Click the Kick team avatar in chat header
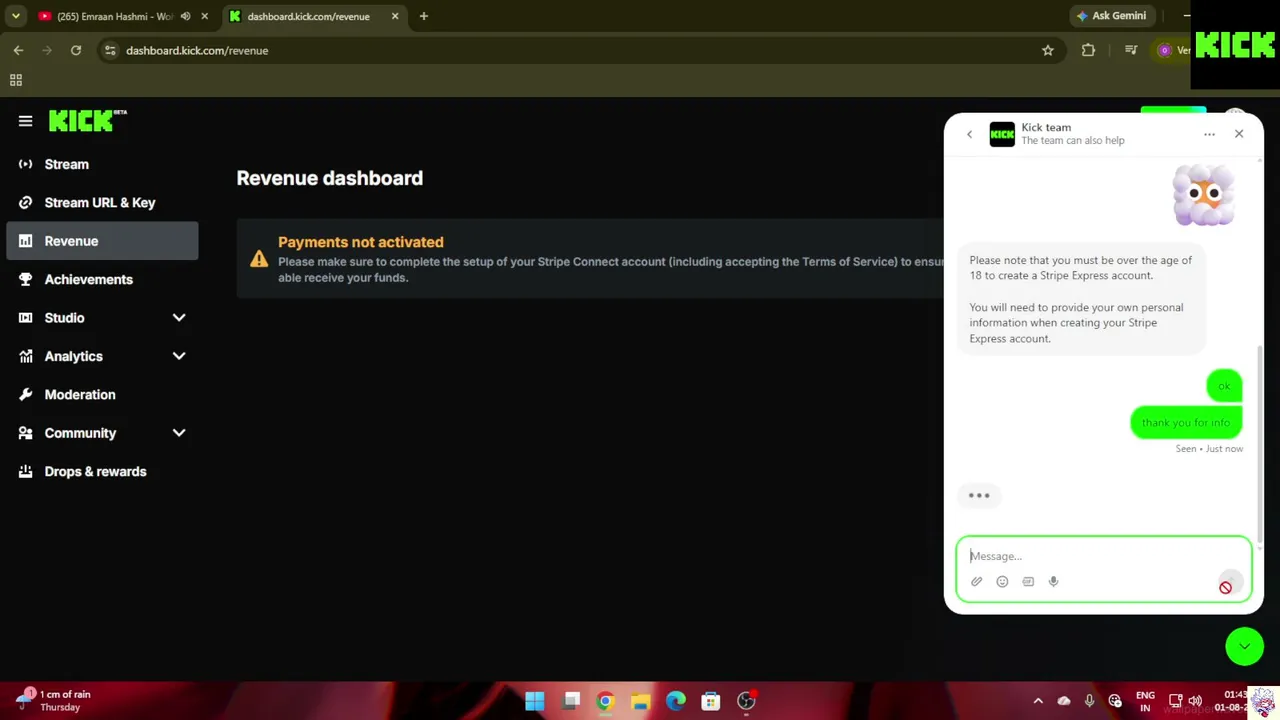The width and height of the screenshot is (1280, 720). click(x=1002, y=134)
